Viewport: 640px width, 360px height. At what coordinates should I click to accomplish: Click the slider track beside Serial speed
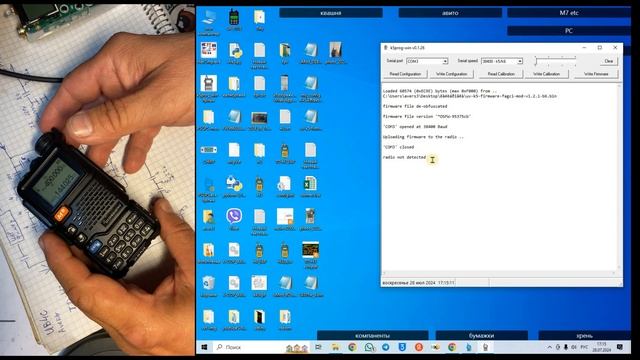[x=556, y=61]
